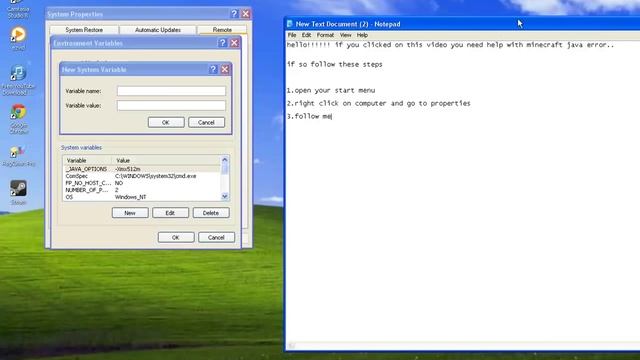The image size is (640, 360).
Task: Click the '3.follow me' line in Notepad
Action: [309, 116]
